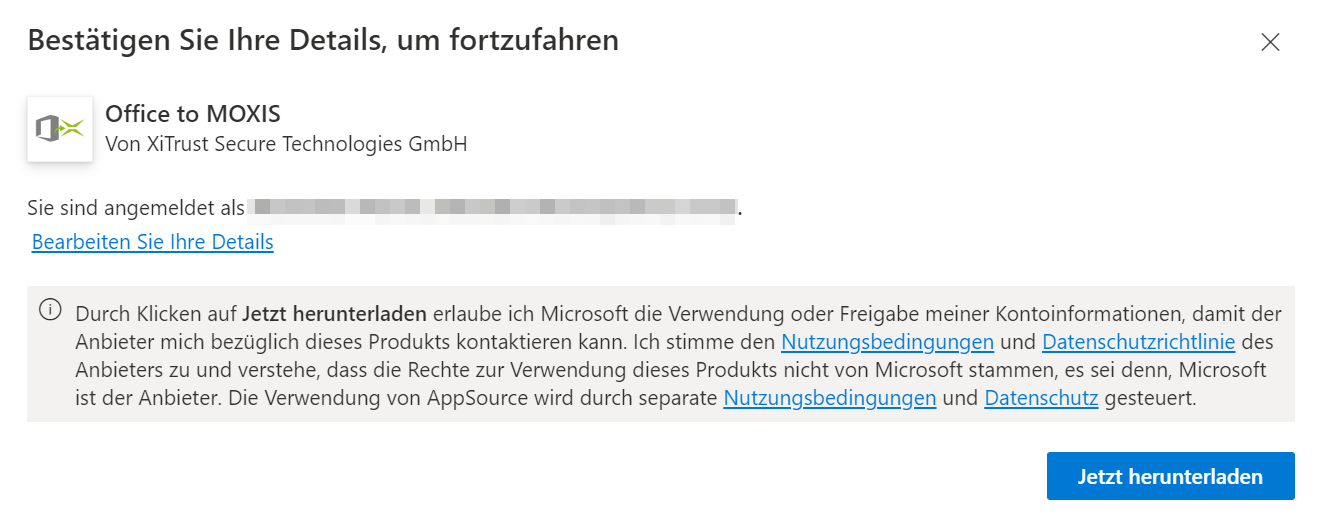Close the confirm details dialog
This screenshot has height=529, width=1327.
click(1270, 42)
